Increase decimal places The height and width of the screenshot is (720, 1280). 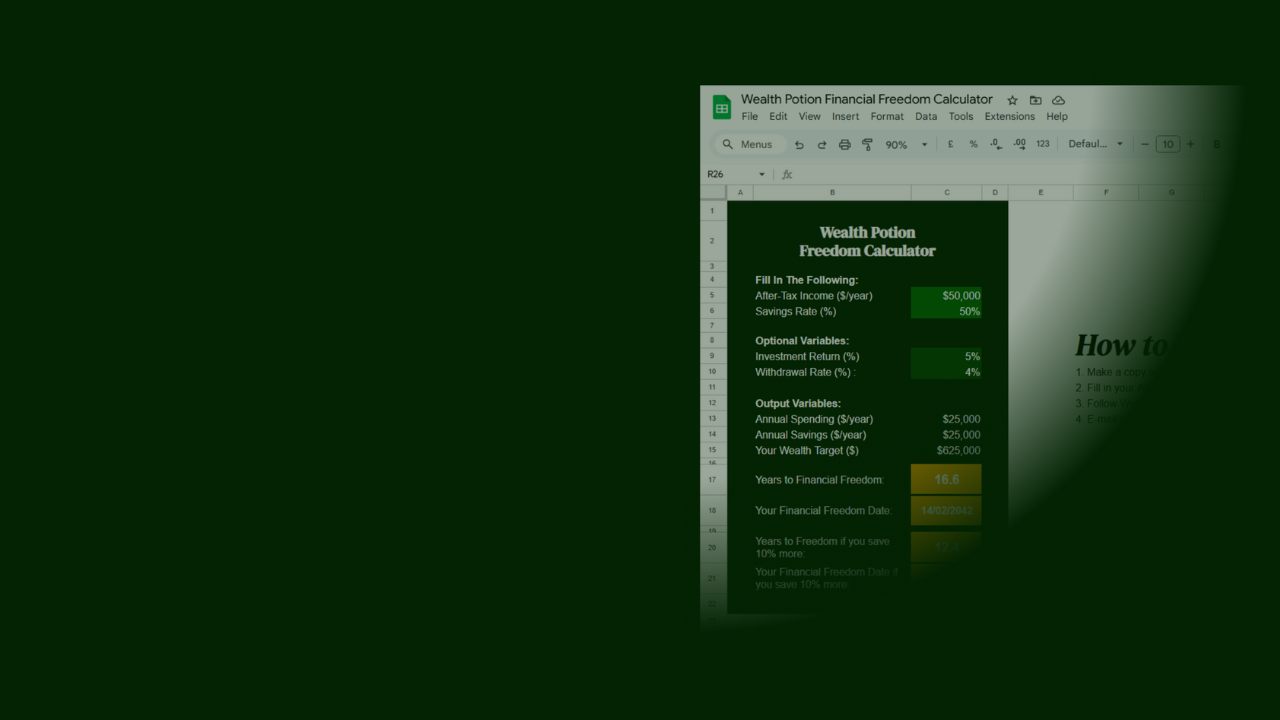pos(1019,144)
